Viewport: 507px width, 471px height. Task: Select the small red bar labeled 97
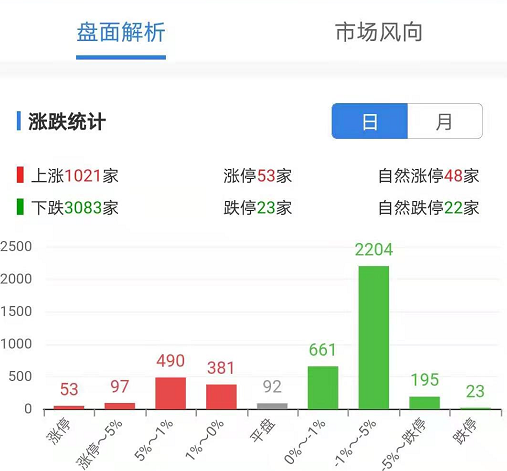tap(120, 406)
